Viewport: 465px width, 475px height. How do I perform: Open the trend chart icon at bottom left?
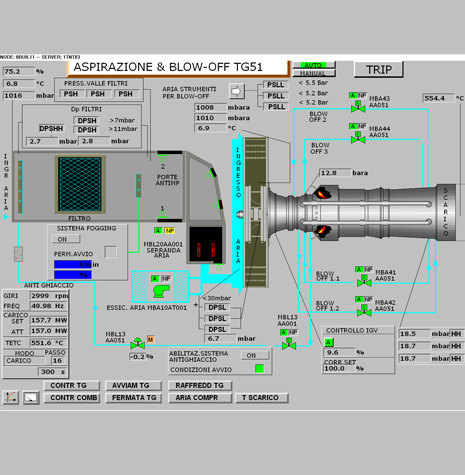click(x=11, y=397)
